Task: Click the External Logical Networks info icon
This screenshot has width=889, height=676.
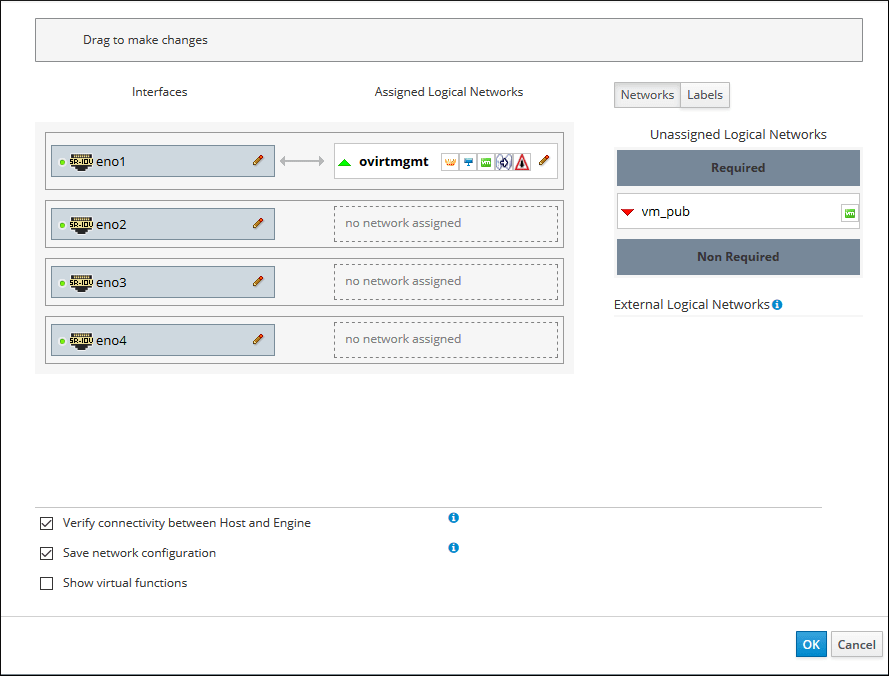Action: pyautogui.click(x=777, y=304)
